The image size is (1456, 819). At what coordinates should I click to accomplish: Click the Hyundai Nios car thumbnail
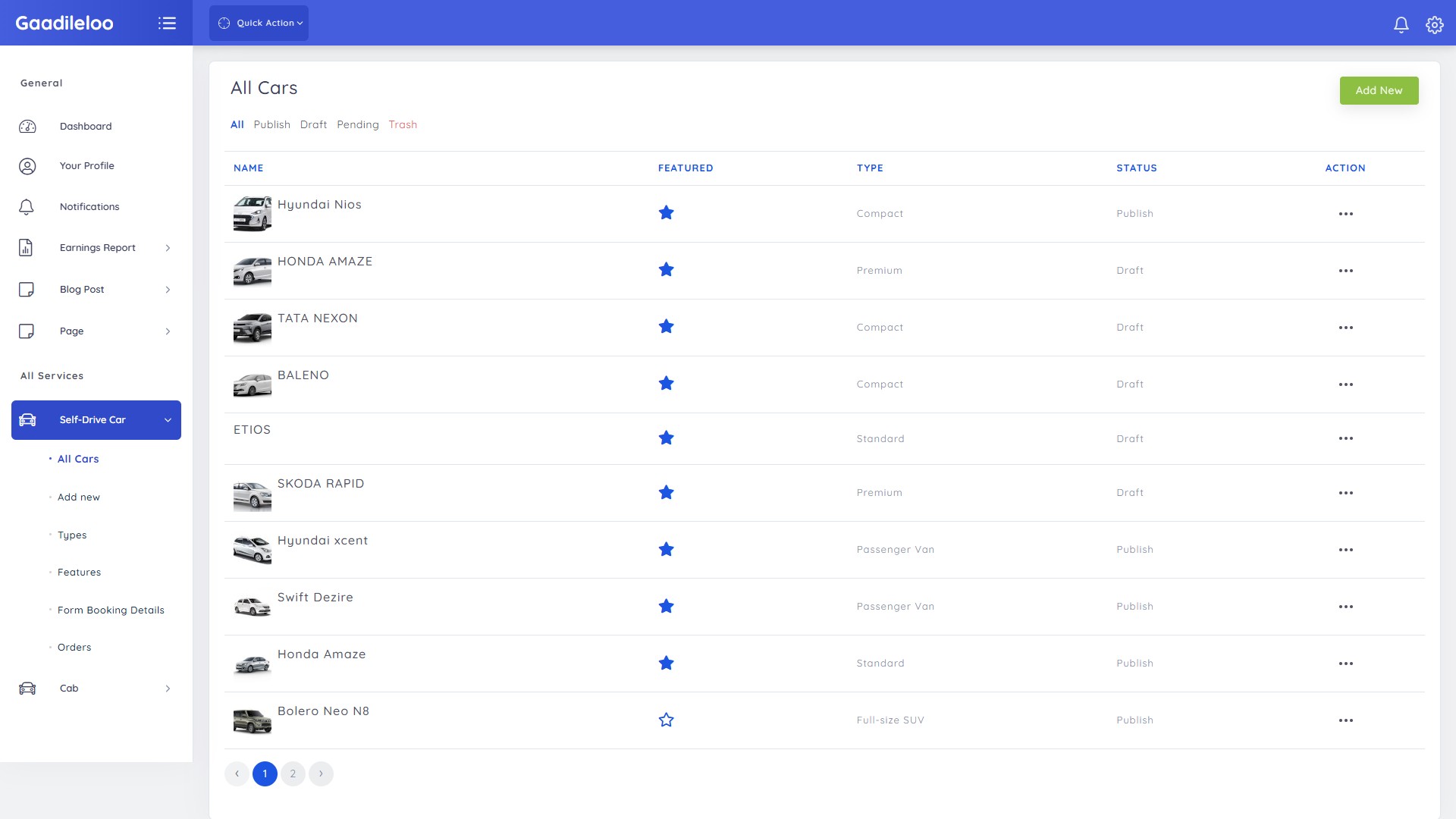pyautogui.click(x=253, y=214)
